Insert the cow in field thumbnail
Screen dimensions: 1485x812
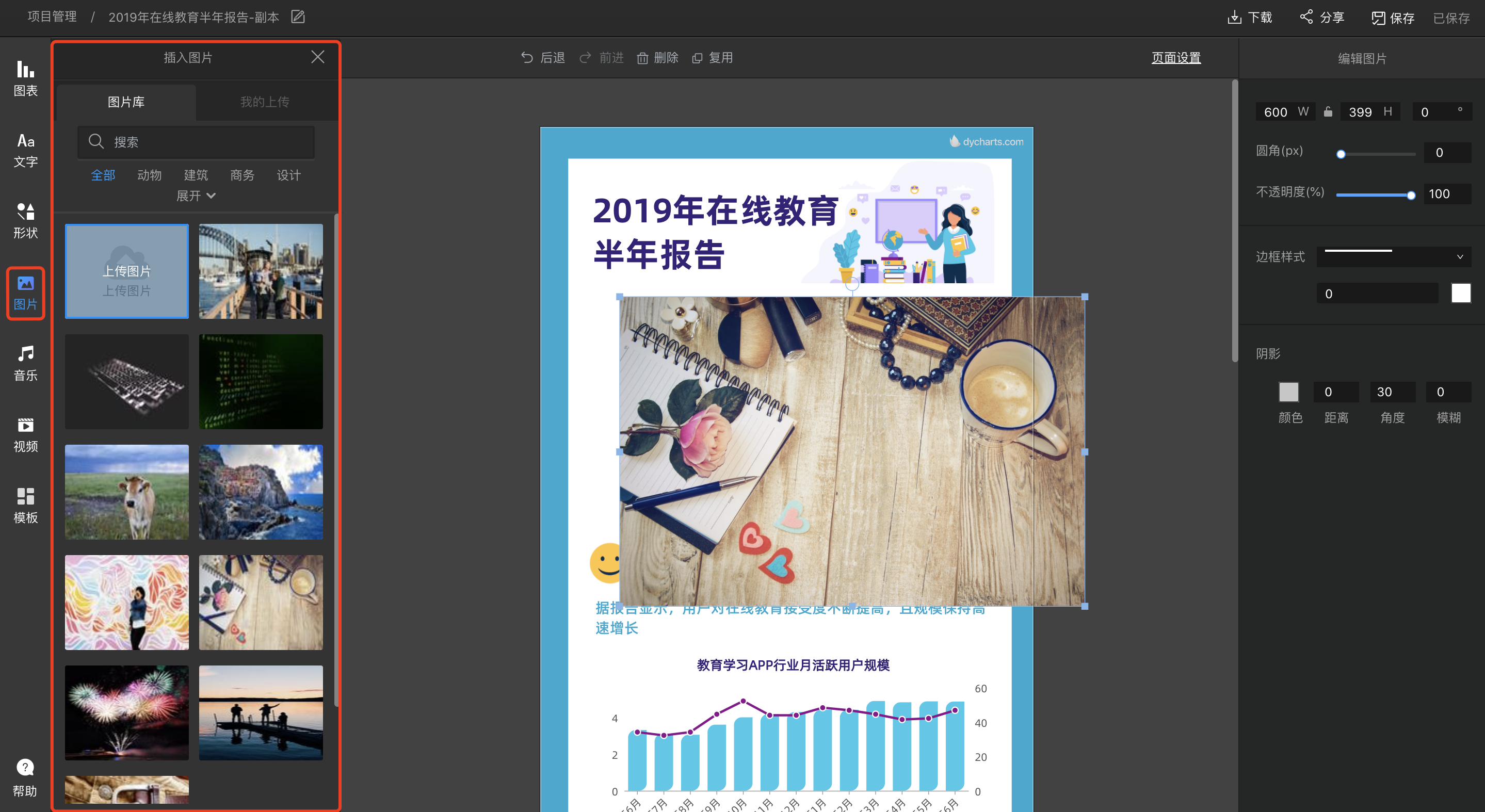coord(127,492)
